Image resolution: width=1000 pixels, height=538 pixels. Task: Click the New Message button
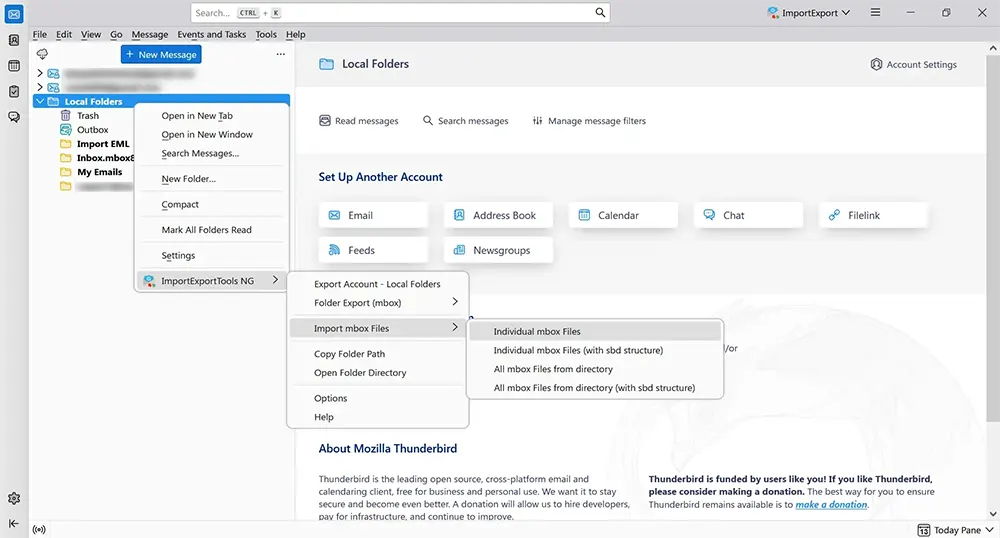161,54
